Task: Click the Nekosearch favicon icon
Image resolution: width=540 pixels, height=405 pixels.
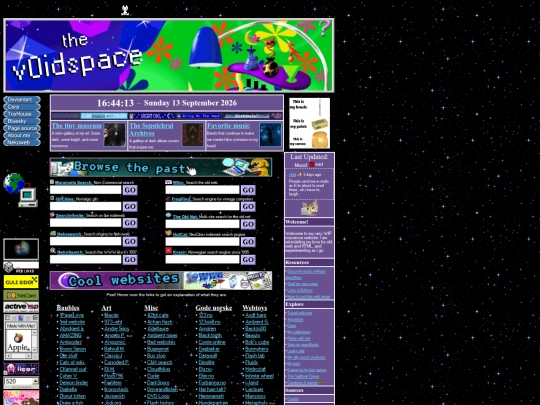Action: click(x=53, y=233)
